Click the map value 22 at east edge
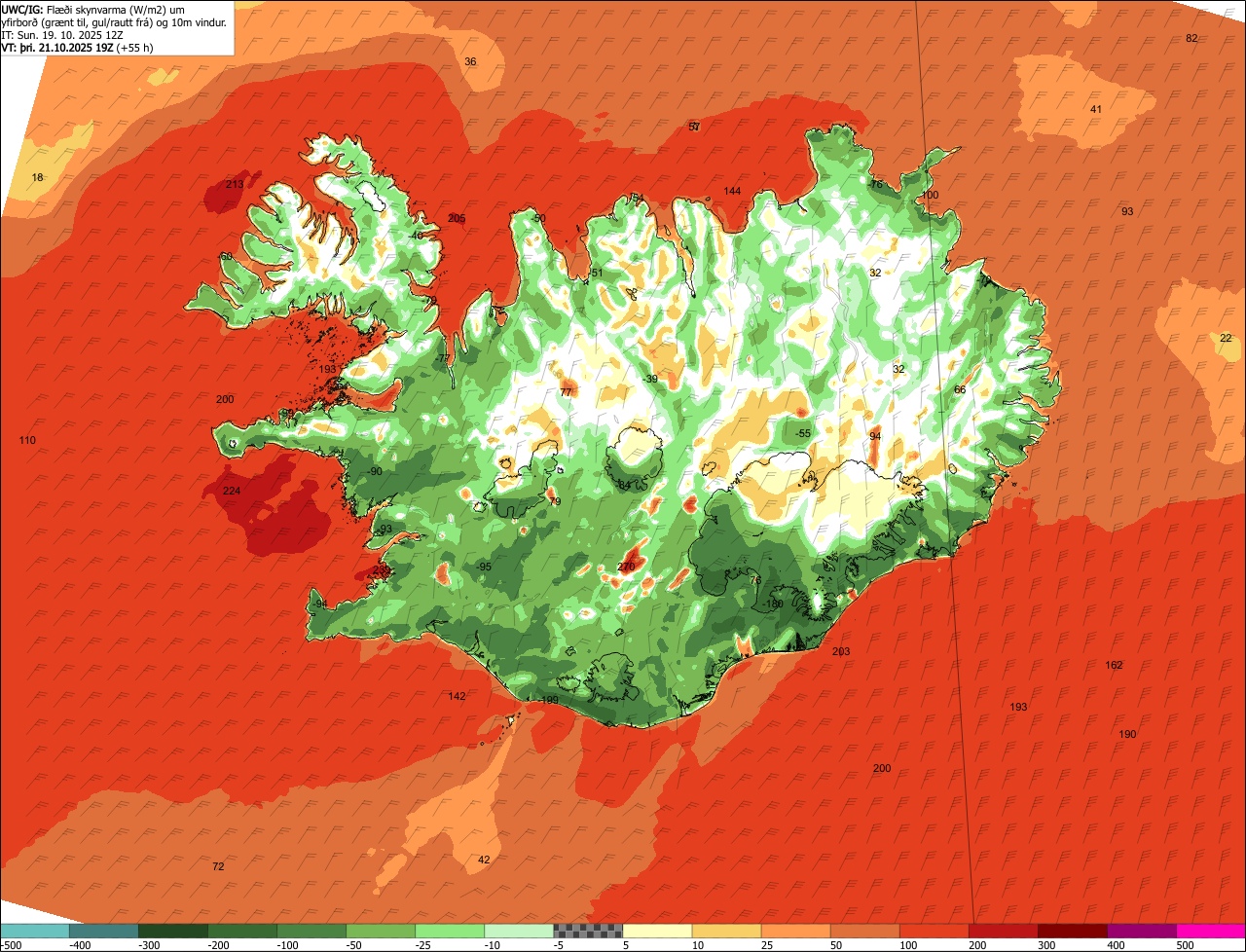The image size is (1246, 952). [1226, 338]
